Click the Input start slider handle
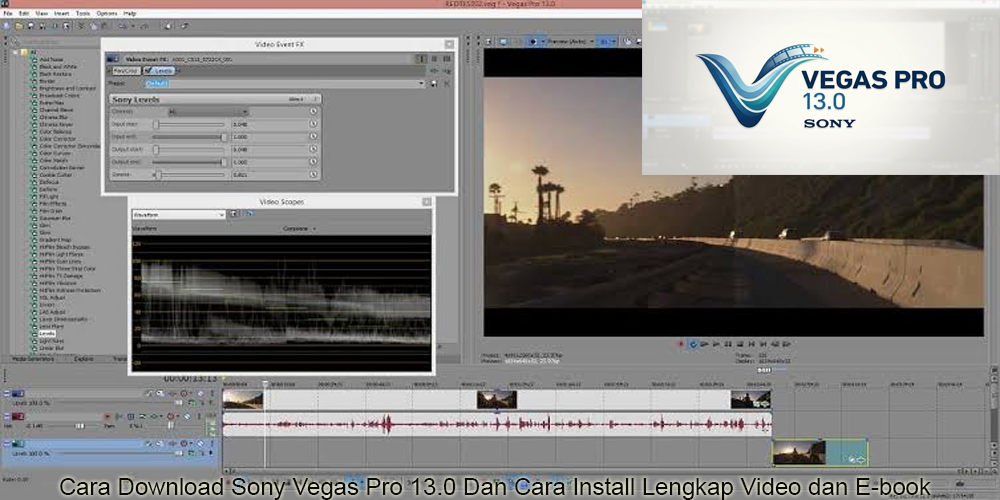Image resolution: width=1000 pixels, height=500 pixels. pos(156,124)
